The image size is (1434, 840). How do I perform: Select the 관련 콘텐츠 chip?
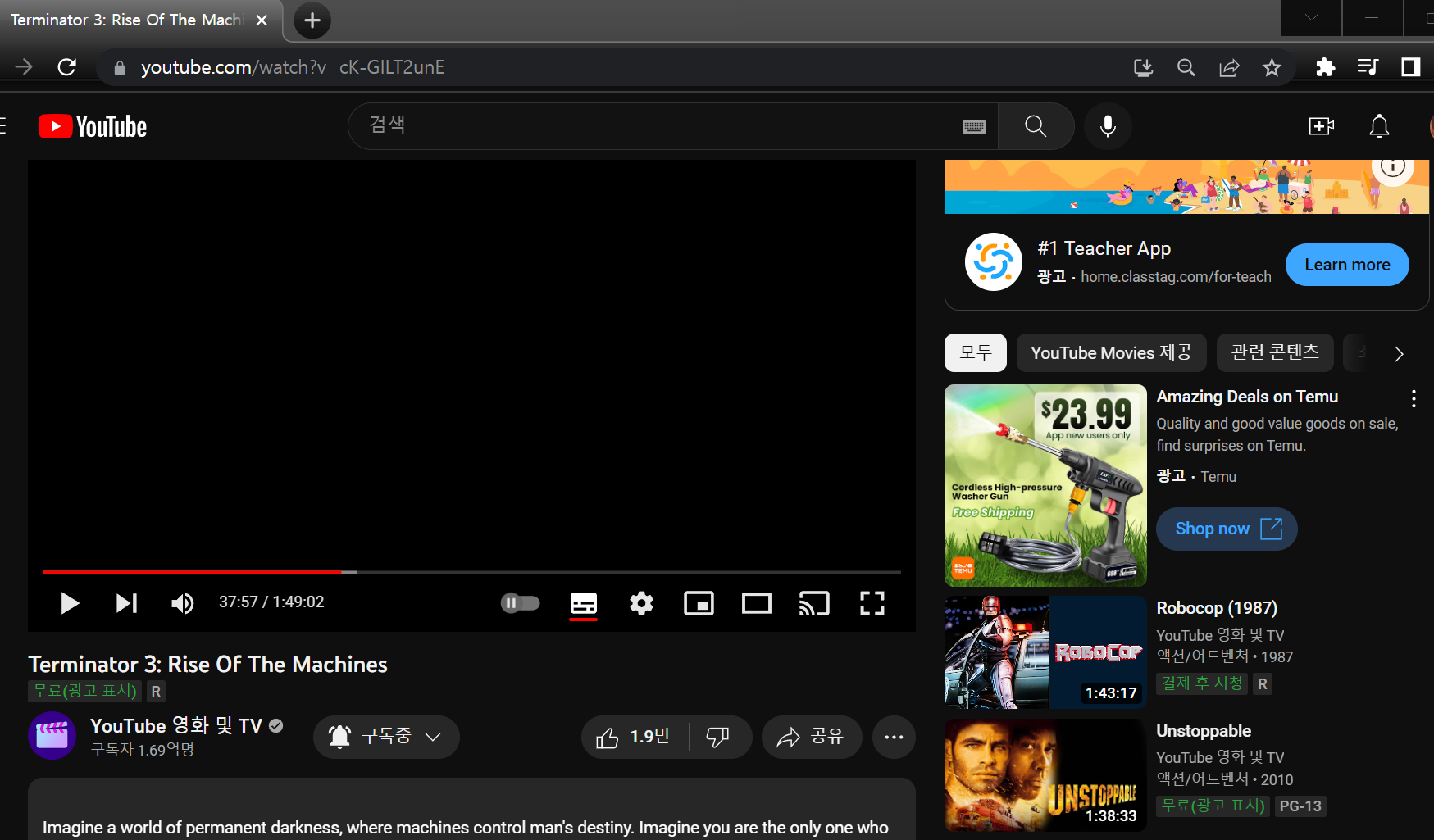click(1275, 352)
